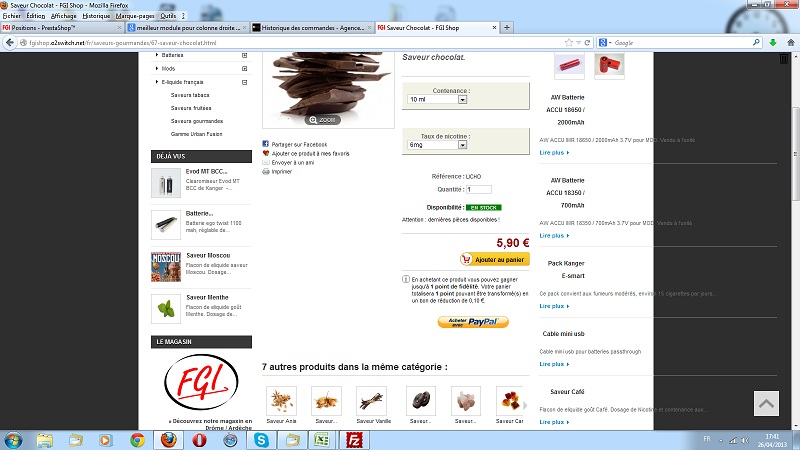
Task: Open Saveurs fruitées subcategory
Action: [191, 108]
